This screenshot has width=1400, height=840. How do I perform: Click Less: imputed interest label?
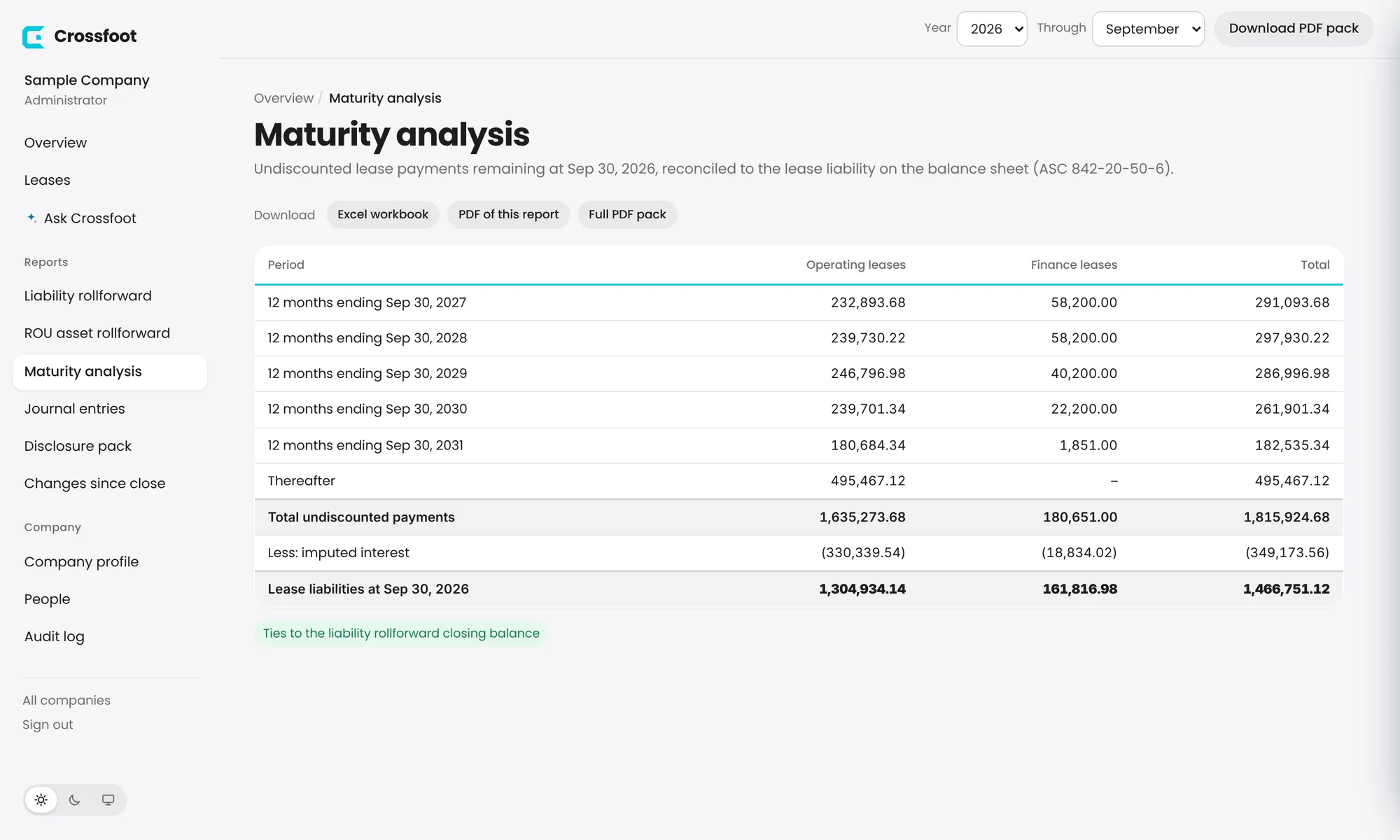[338, 552]
